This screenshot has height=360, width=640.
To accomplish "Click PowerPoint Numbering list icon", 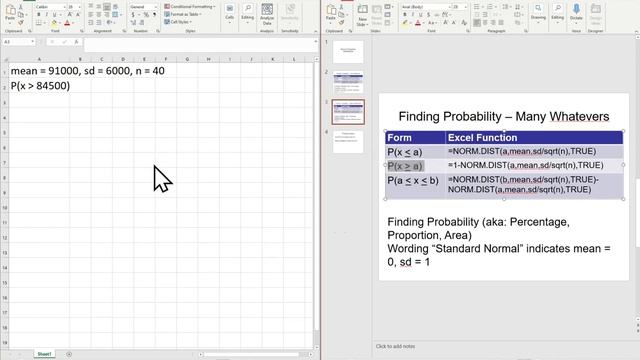I will [490, 7].
